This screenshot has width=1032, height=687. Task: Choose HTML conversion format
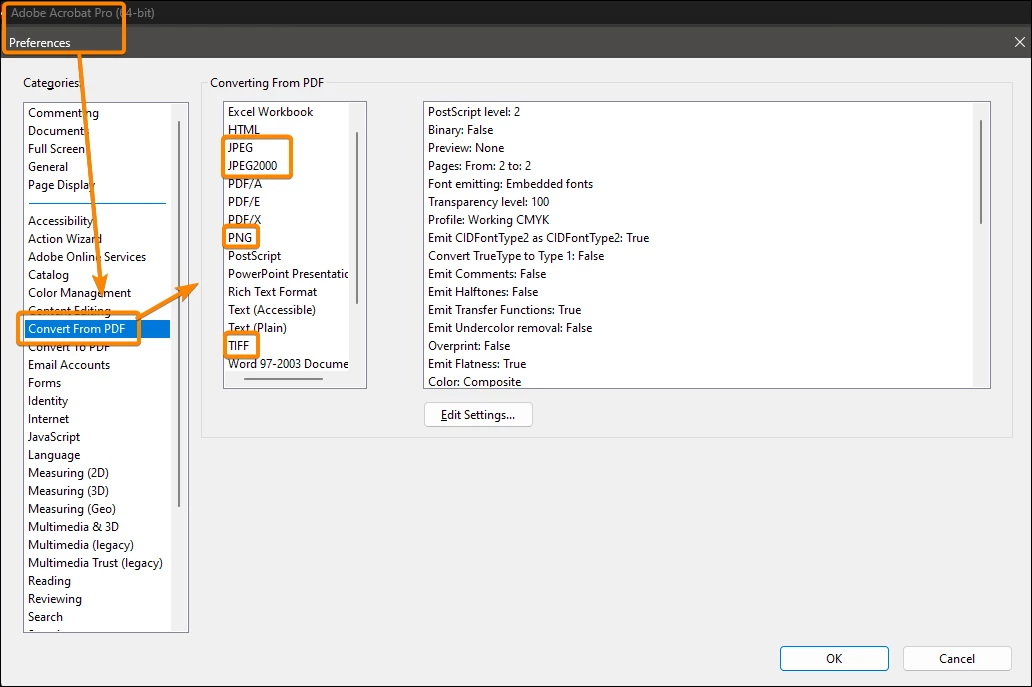tap(244, 130)
